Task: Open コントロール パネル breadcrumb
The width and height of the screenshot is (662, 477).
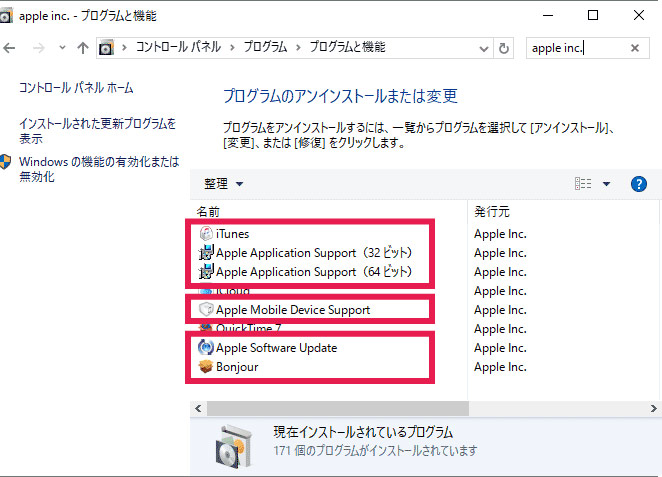Action: 178,47
